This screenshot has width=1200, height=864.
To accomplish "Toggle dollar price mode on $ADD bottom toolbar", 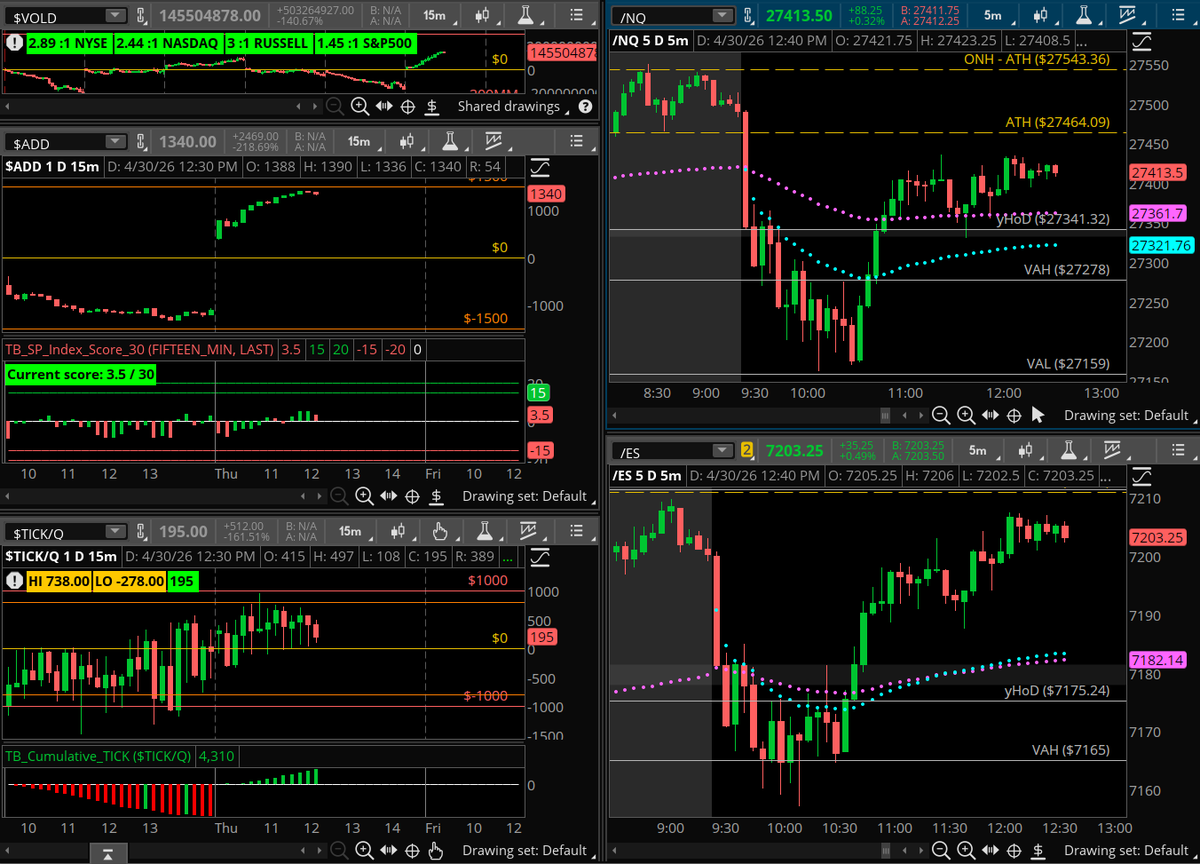I will coord(435,495).
